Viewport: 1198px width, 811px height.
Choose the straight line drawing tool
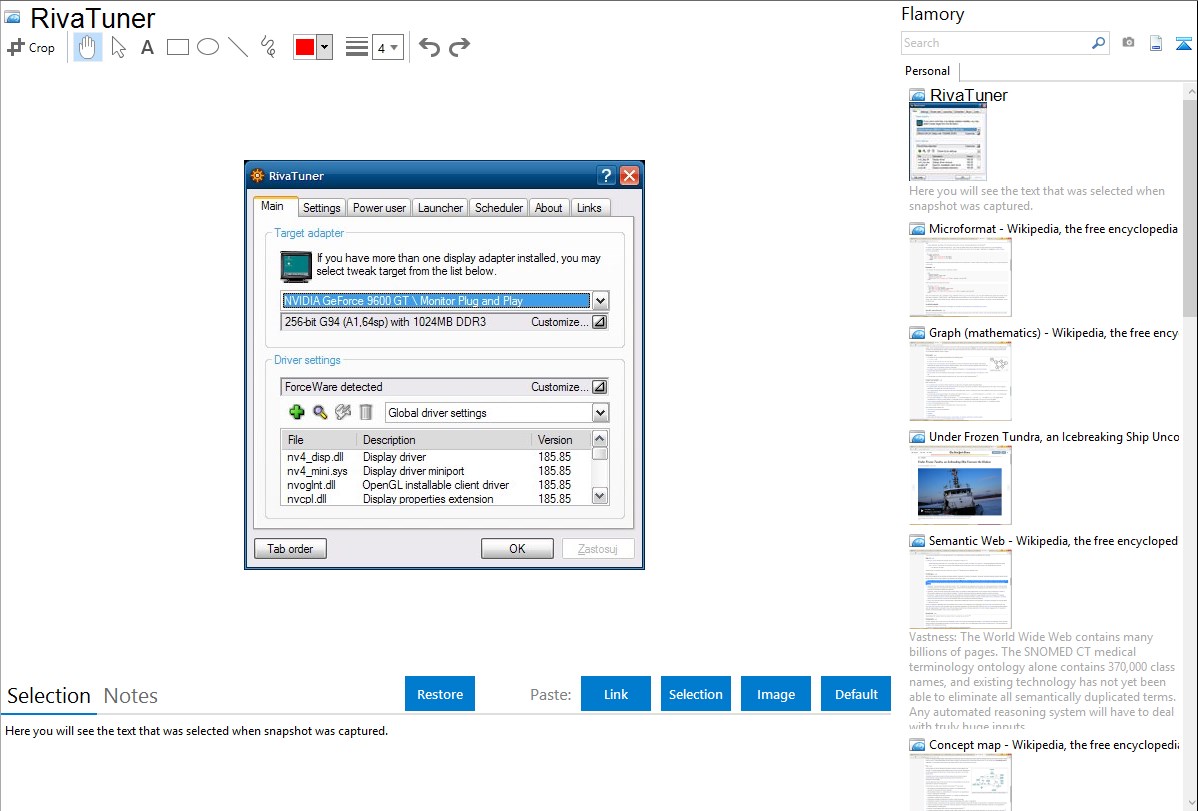(x=238, y=47)
